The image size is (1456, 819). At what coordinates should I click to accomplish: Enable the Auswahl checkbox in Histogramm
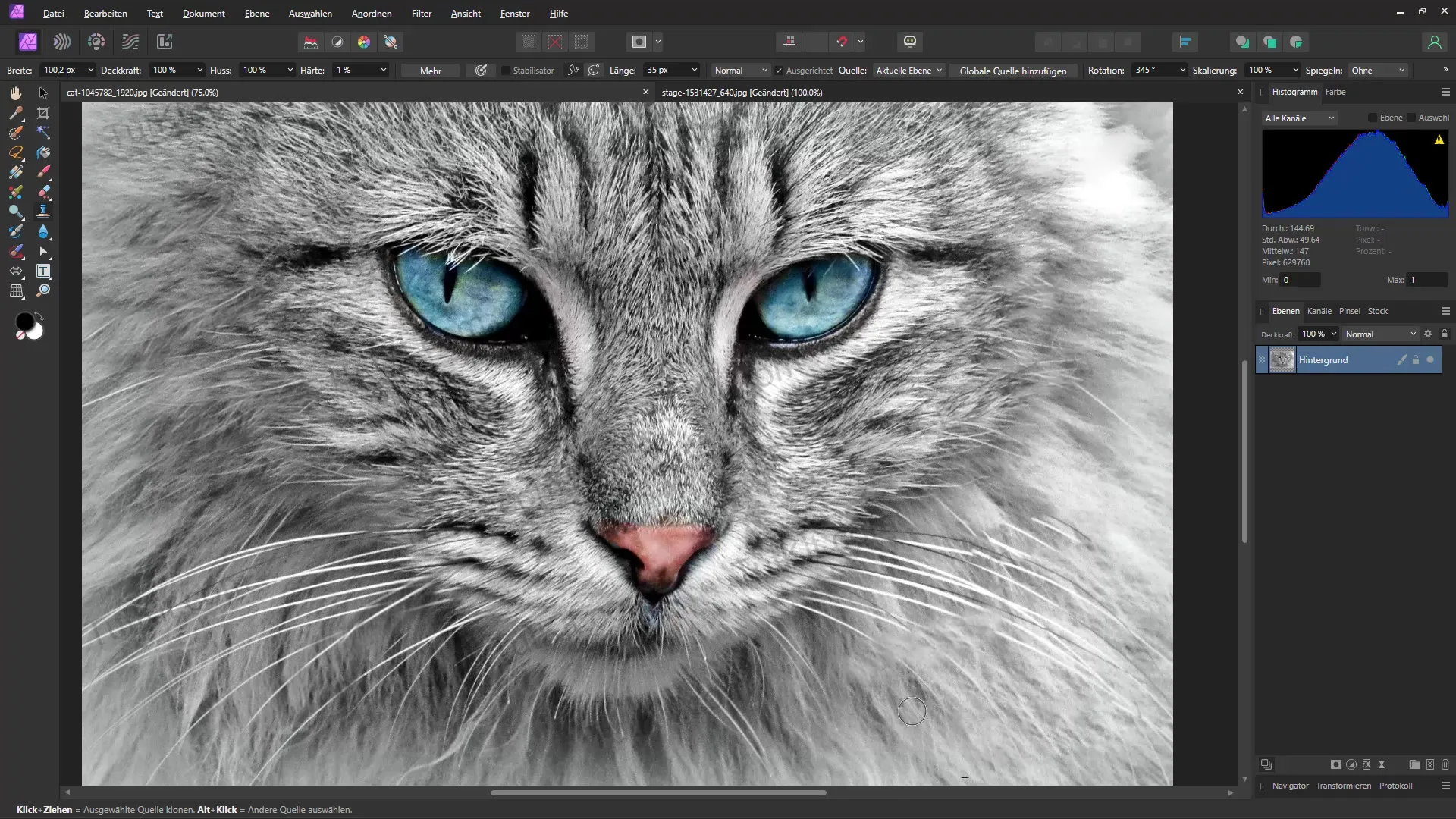(1411, 118)
